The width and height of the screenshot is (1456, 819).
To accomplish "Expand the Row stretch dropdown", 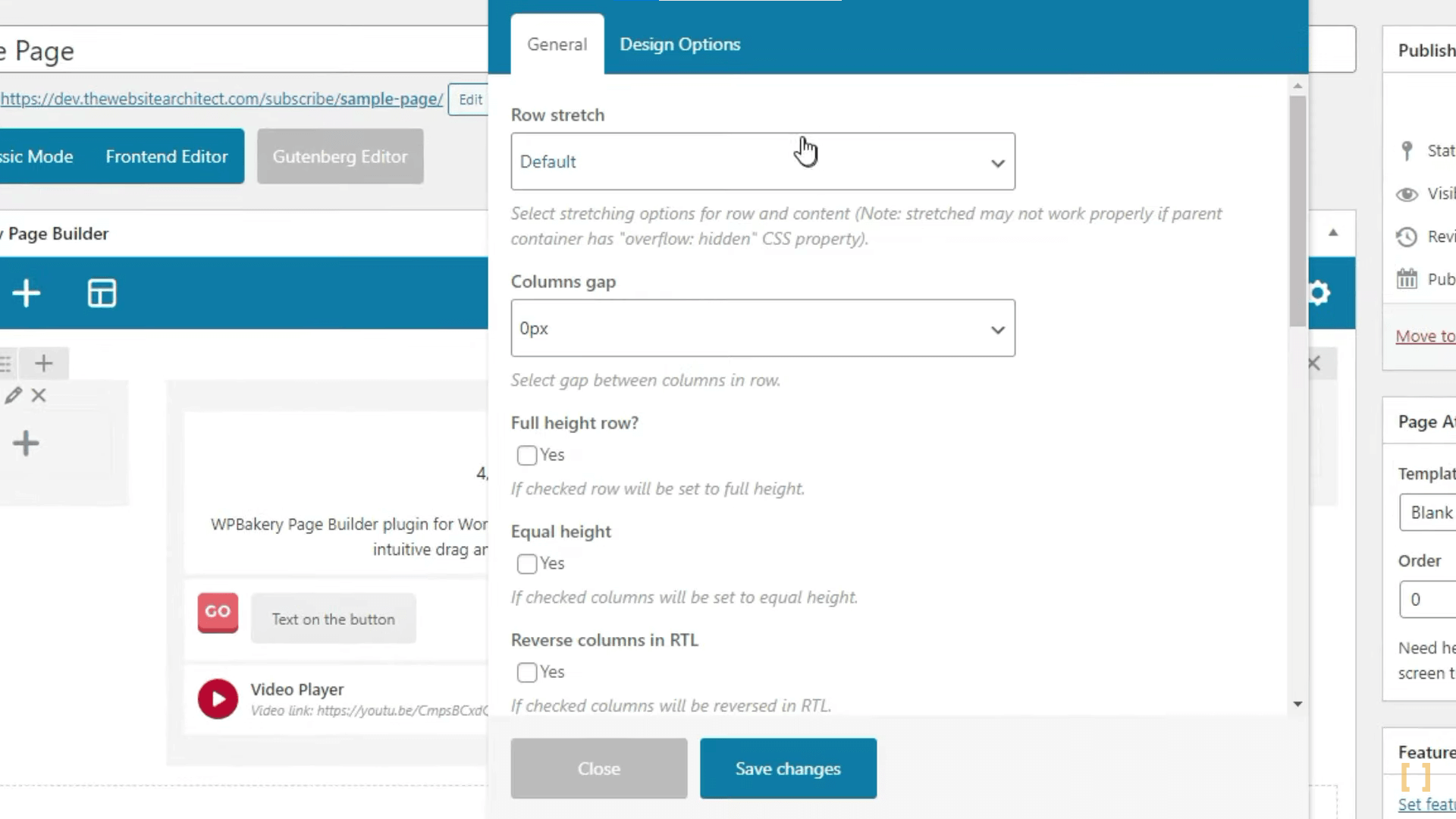I will (x=763, y=161).
